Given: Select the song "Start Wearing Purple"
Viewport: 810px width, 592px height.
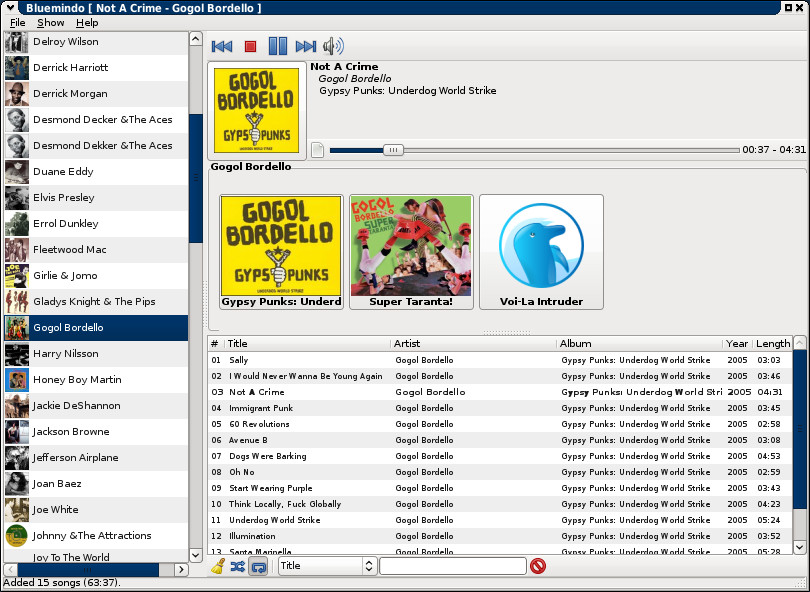Looking at the screenshot, I should coord(500,488).
